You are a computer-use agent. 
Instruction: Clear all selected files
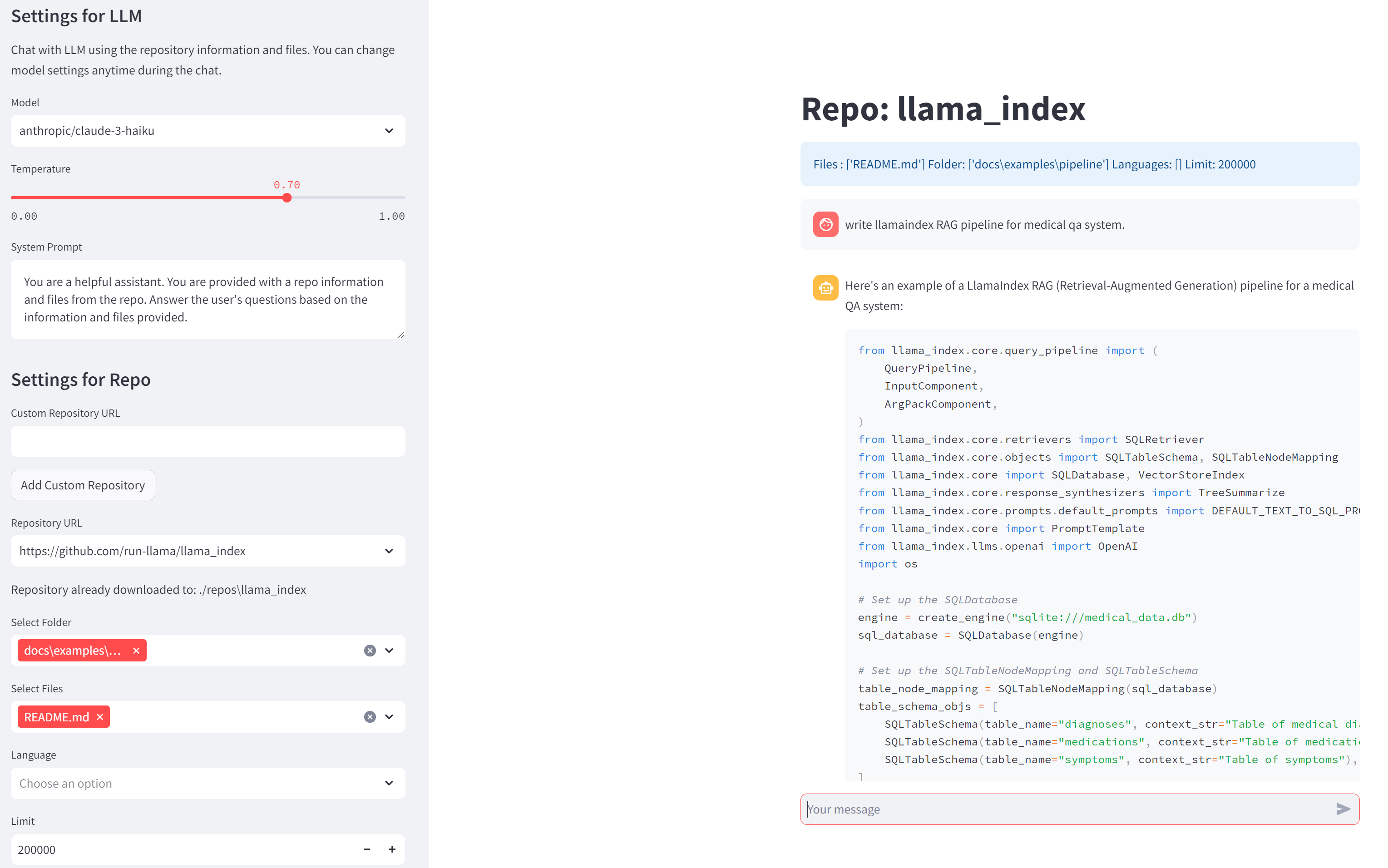pos(370,717)
